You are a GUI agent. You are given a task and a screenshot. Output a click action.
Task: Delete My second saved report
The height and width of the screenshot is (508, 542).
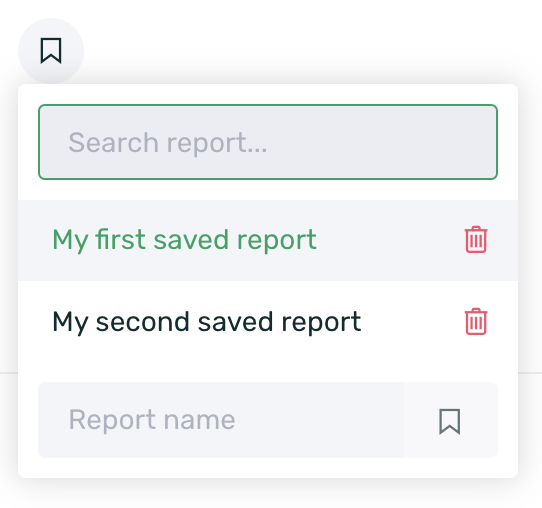(x=476, y=321)
